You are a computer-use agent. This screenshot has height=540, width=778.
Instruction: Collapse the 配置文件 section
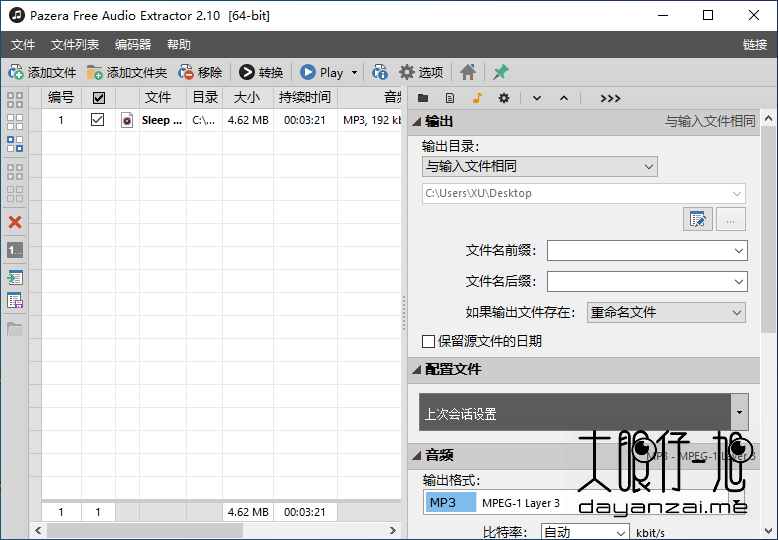point(417,369)
